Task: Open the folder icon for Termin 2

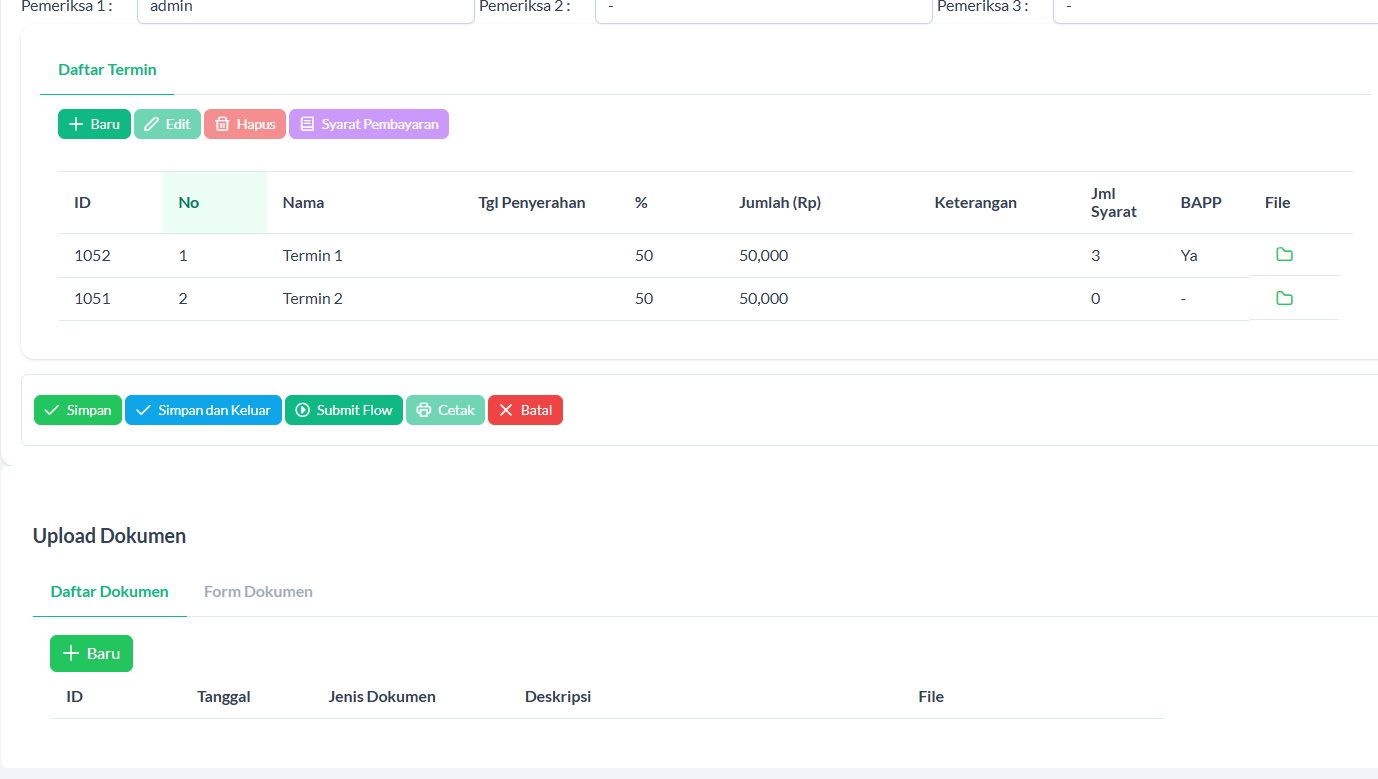Action: 1284,298
